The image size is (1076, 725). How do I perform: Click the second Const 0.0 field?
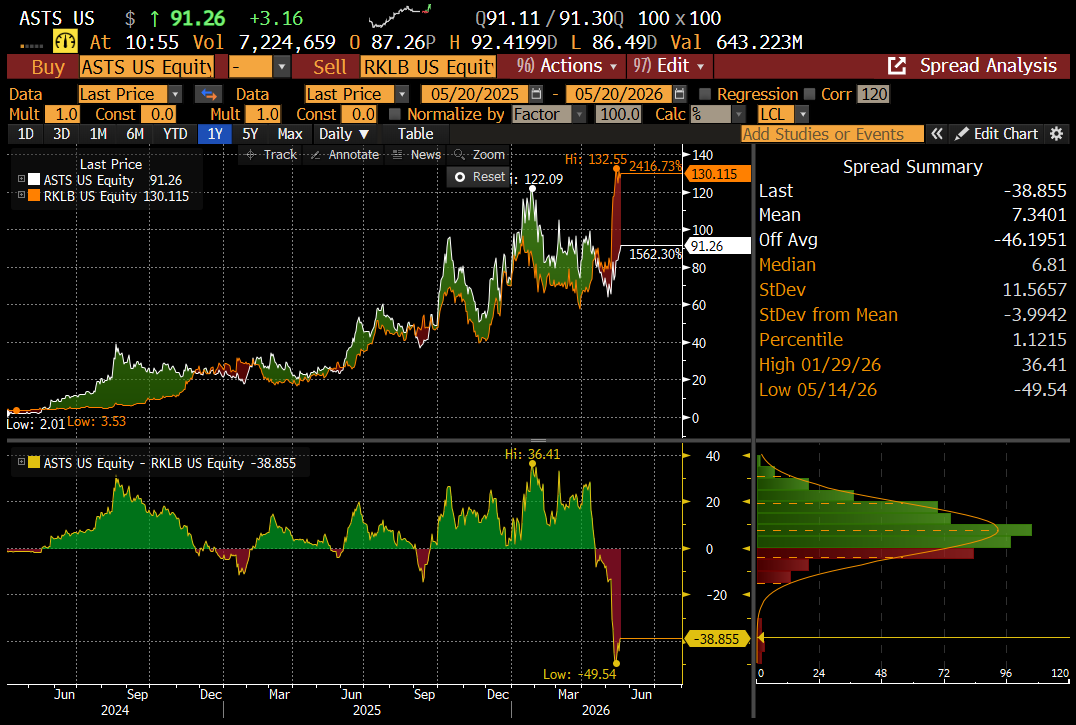pyautogui.click(x=360, y=114)
